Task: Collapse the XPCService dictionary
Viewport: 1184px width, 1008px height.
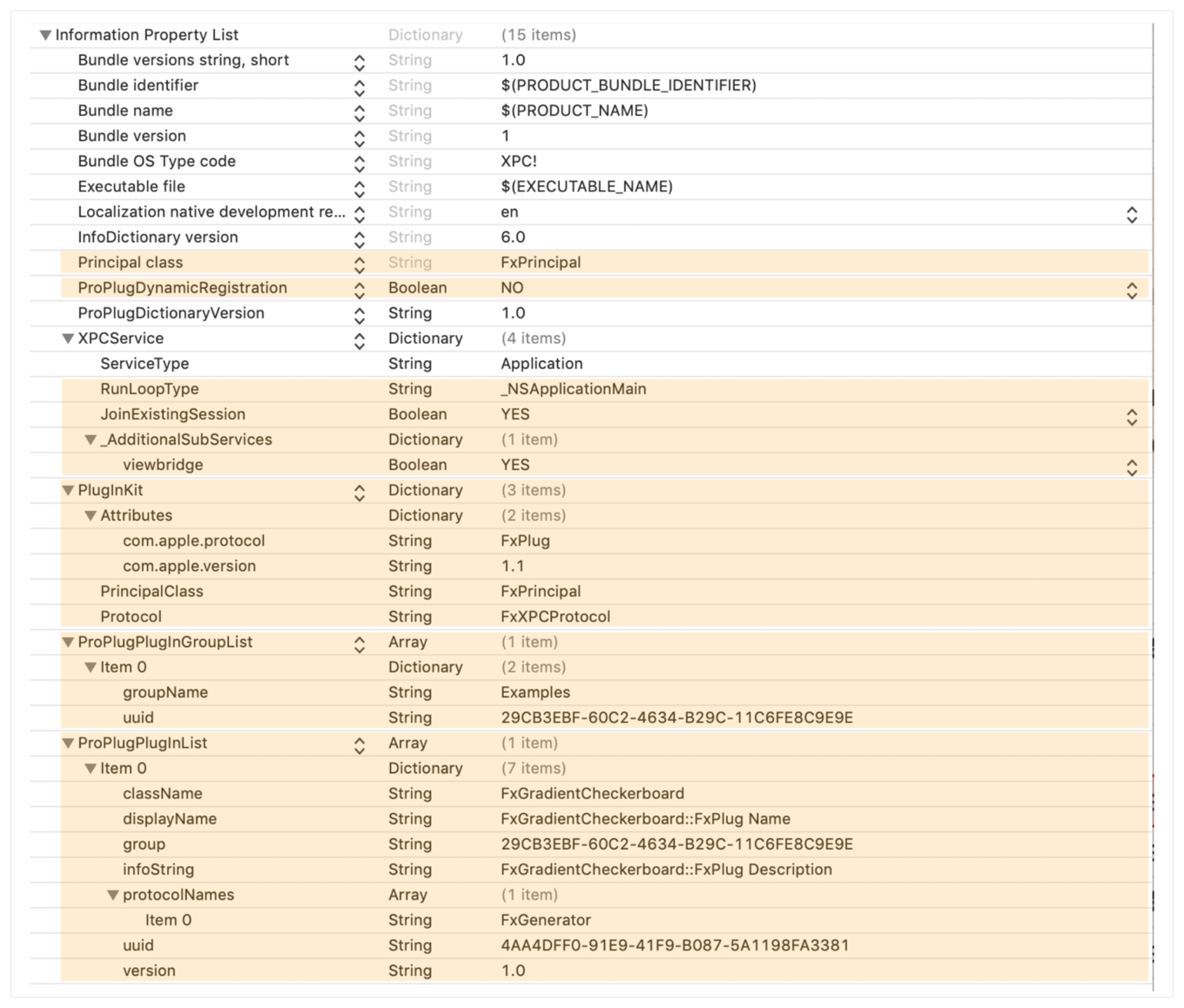Action: 68,339
